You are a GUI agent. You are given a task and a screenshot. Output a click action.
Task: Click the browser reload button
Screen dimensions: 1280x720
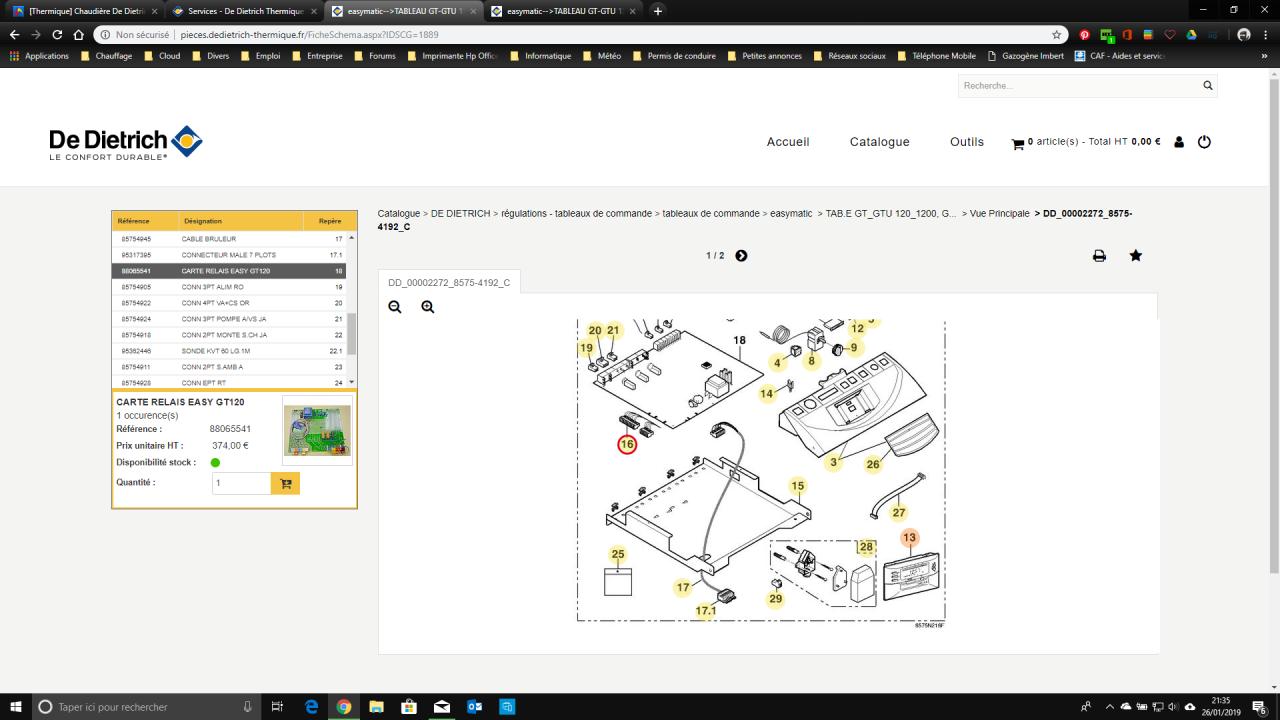(57, 34)
